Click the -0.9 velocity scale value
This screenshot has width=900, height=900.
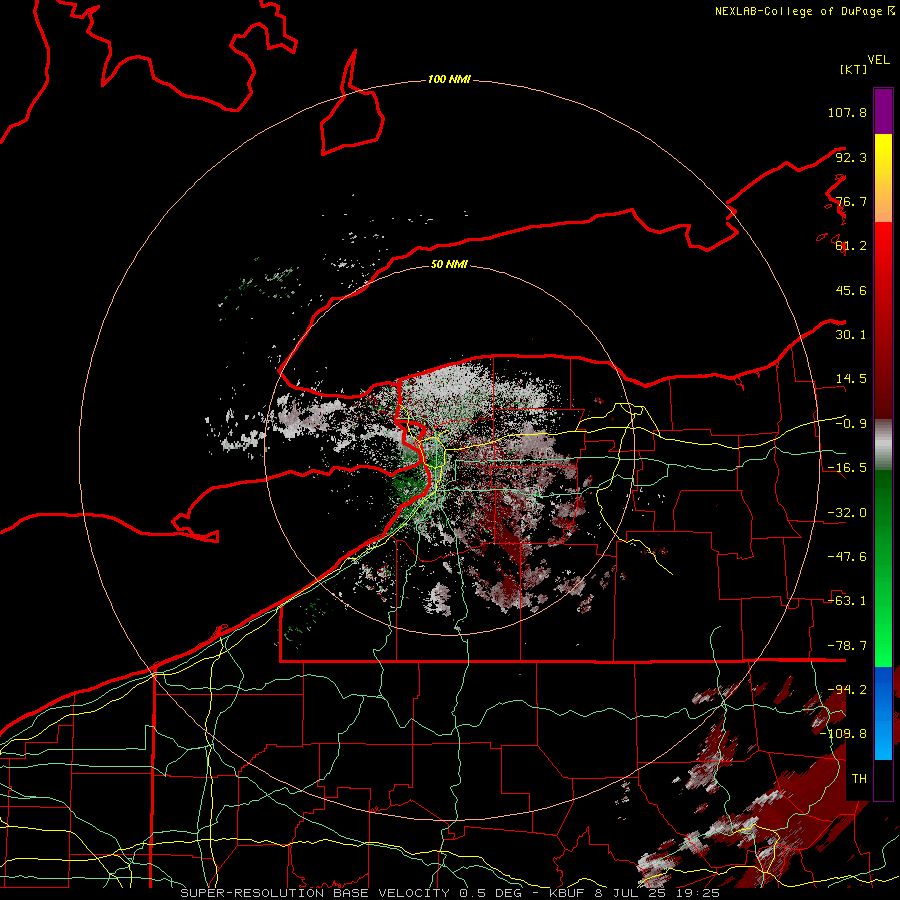coord(851,424)
